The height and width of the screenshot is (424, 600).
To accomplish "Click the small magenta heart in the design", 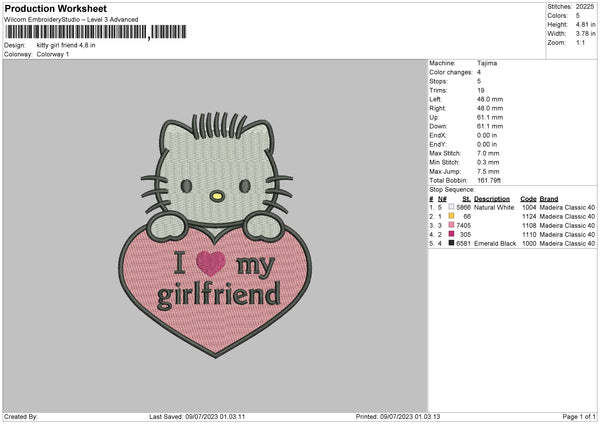I will 209,263.
